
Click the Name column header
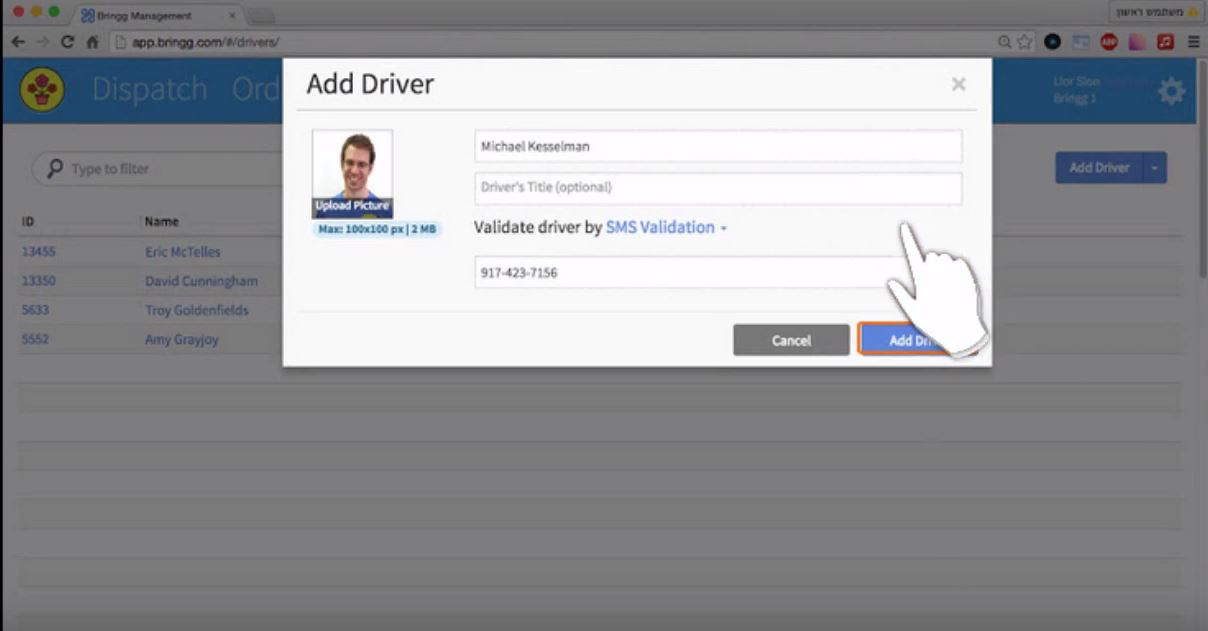coord(161,221)
